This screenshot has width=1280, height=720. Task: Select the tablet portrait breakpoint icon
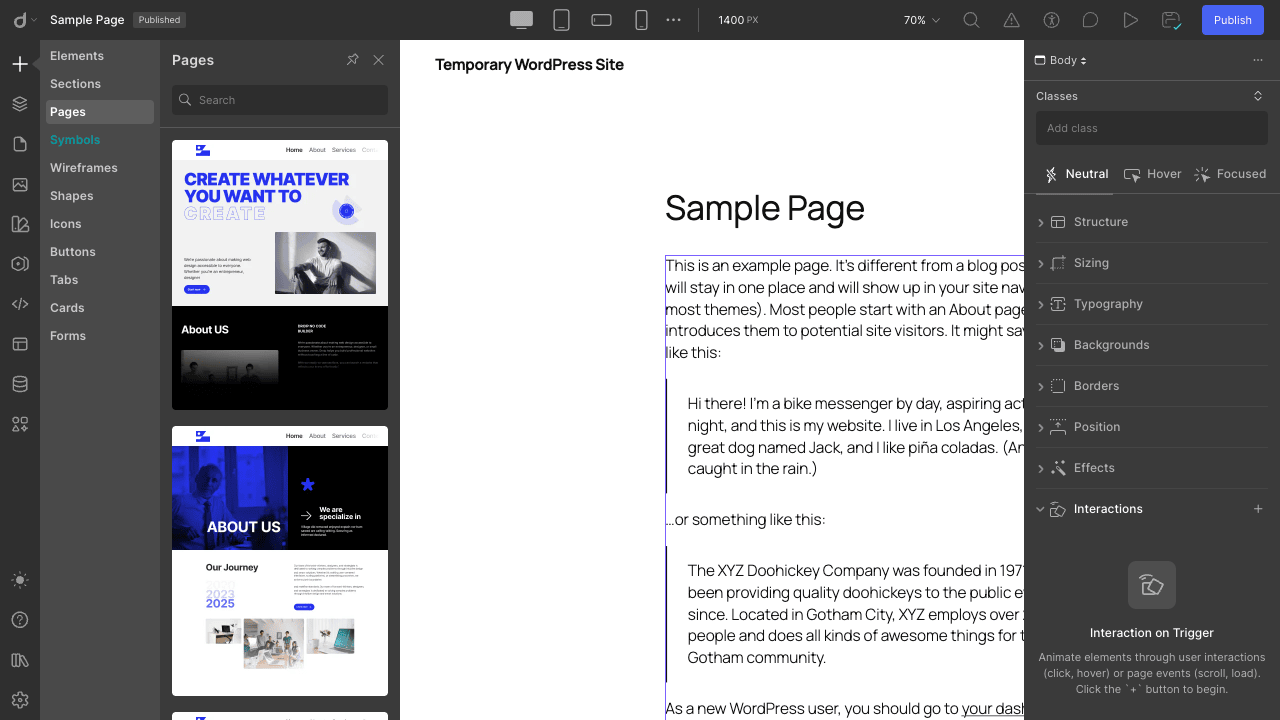point(561,20)
